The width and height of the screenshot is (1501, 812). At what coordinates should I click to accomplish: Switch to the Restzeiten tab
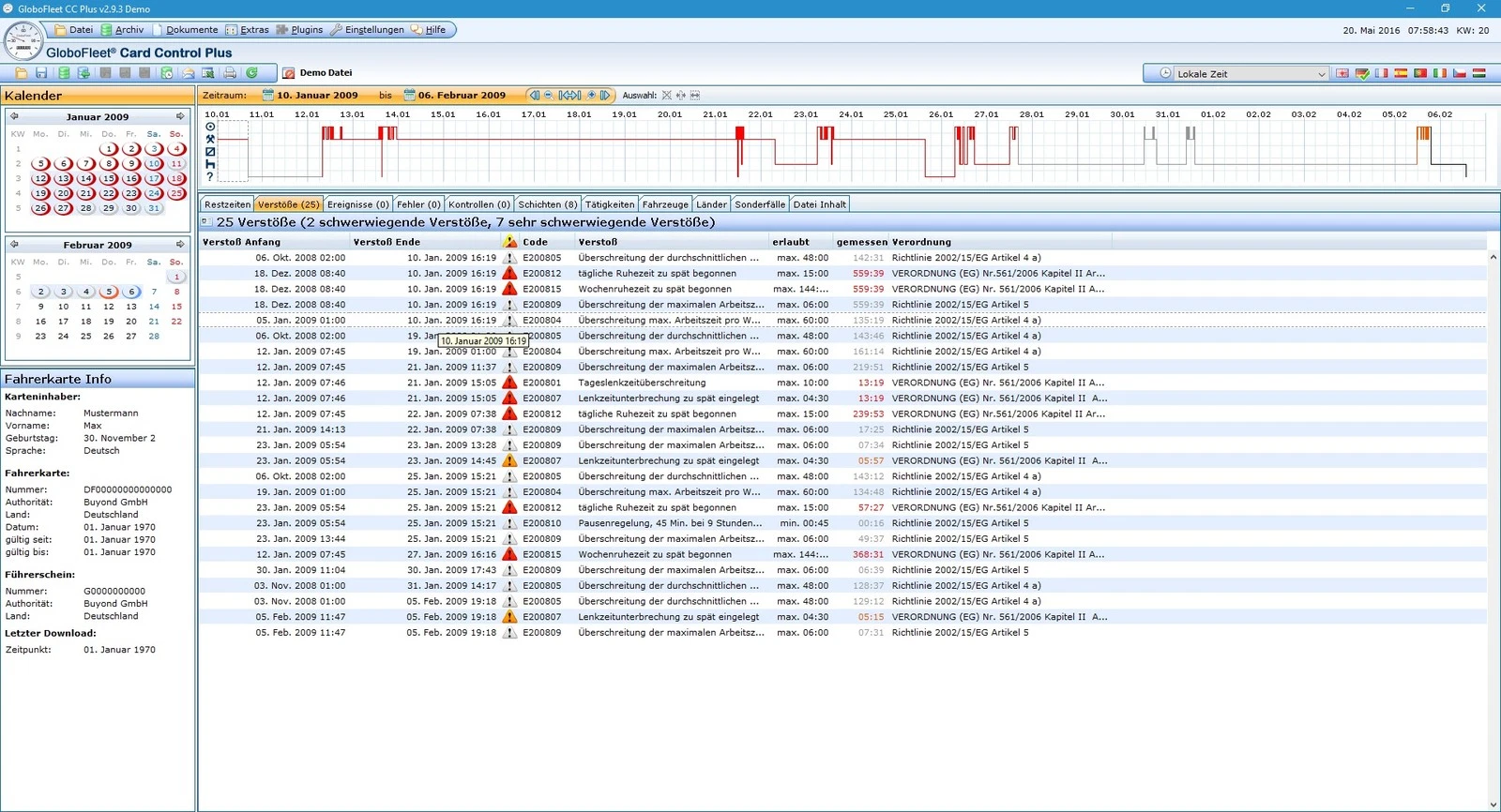(227, 204)
